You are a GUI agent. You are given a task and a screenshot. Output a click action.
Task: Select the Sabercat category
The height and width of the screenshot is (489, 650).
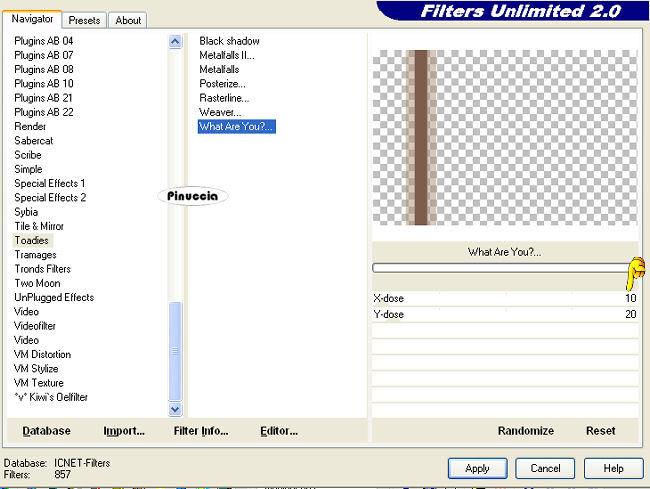pos(34,140)
